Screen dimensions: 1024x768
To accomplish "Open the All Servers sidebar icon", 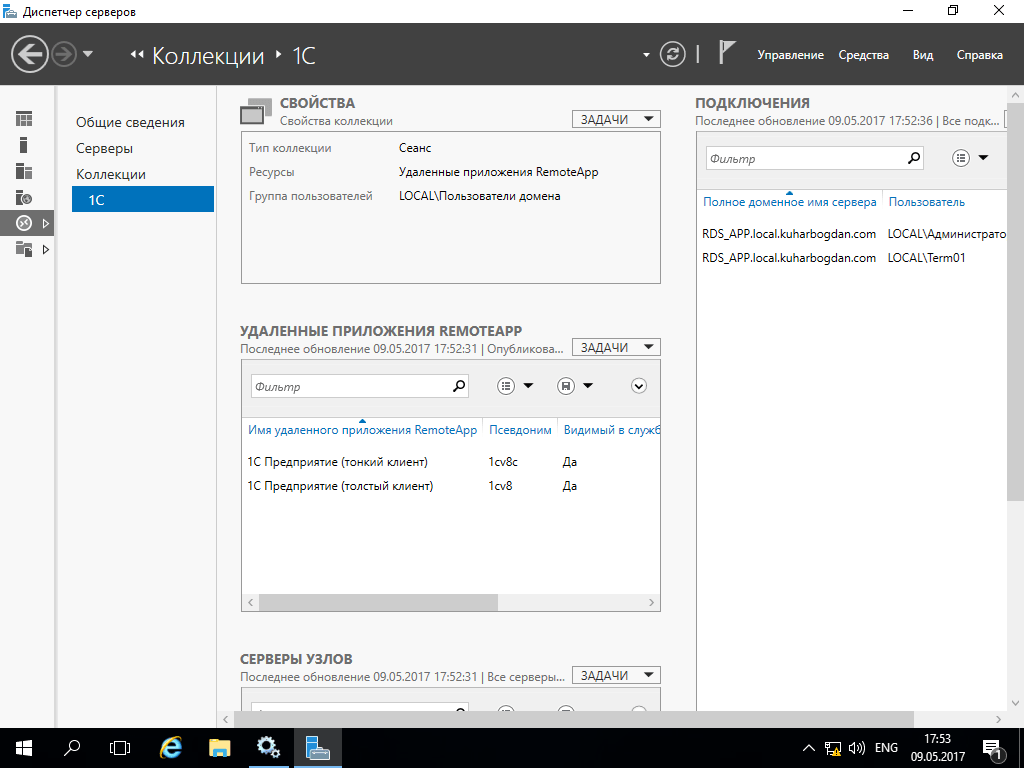I will [x=24, y=171].
